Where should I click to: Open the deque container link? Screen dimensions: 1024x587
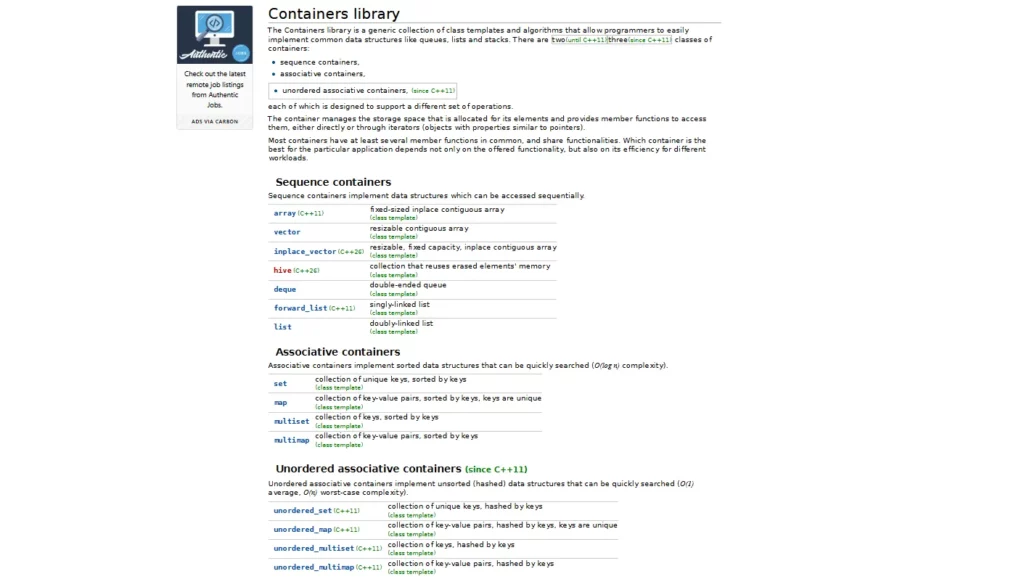(x=285, y=289)
